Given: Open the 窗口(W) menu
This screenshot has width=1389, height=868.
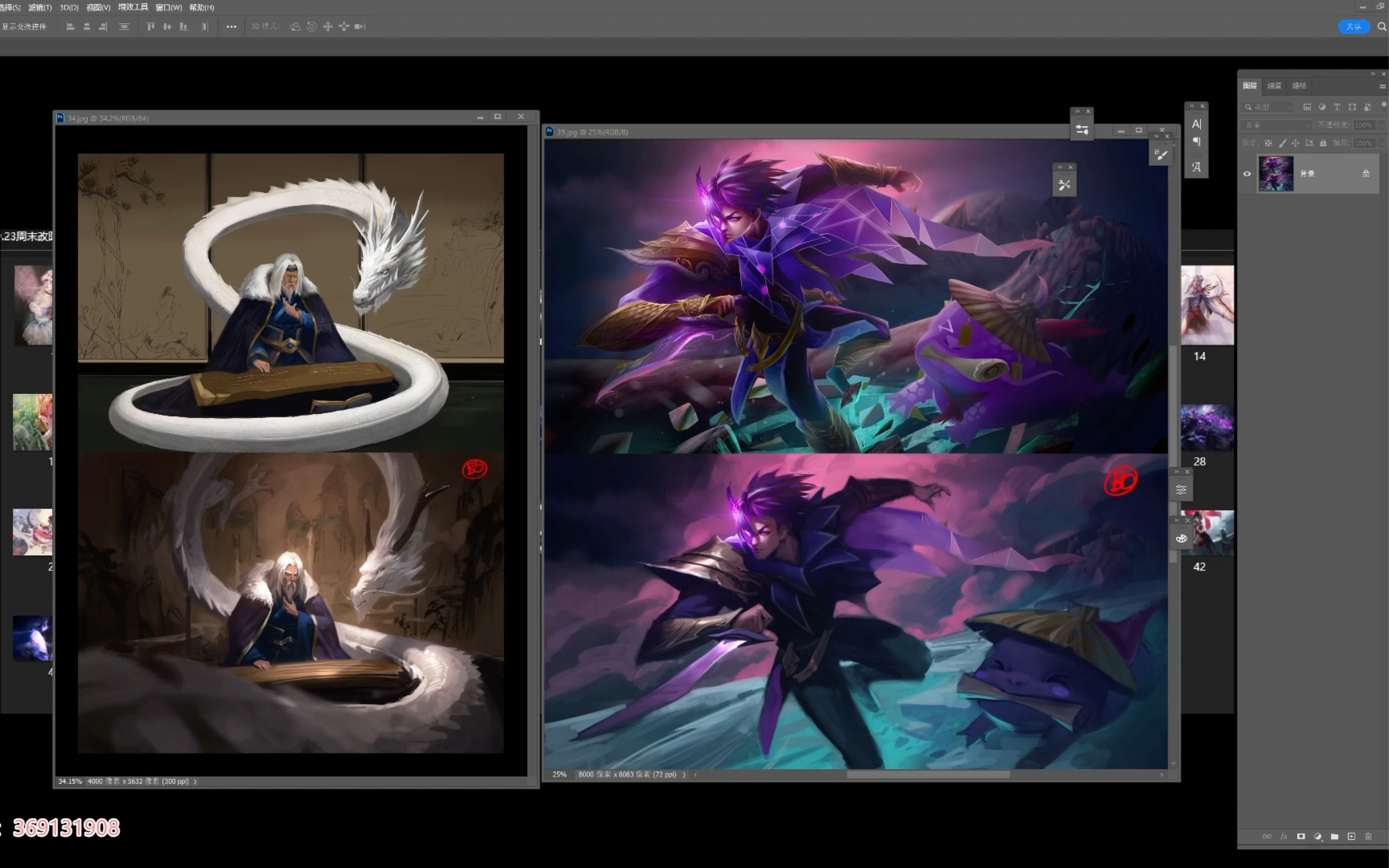Looking at the screenshot, I should [x=168, y=8].
